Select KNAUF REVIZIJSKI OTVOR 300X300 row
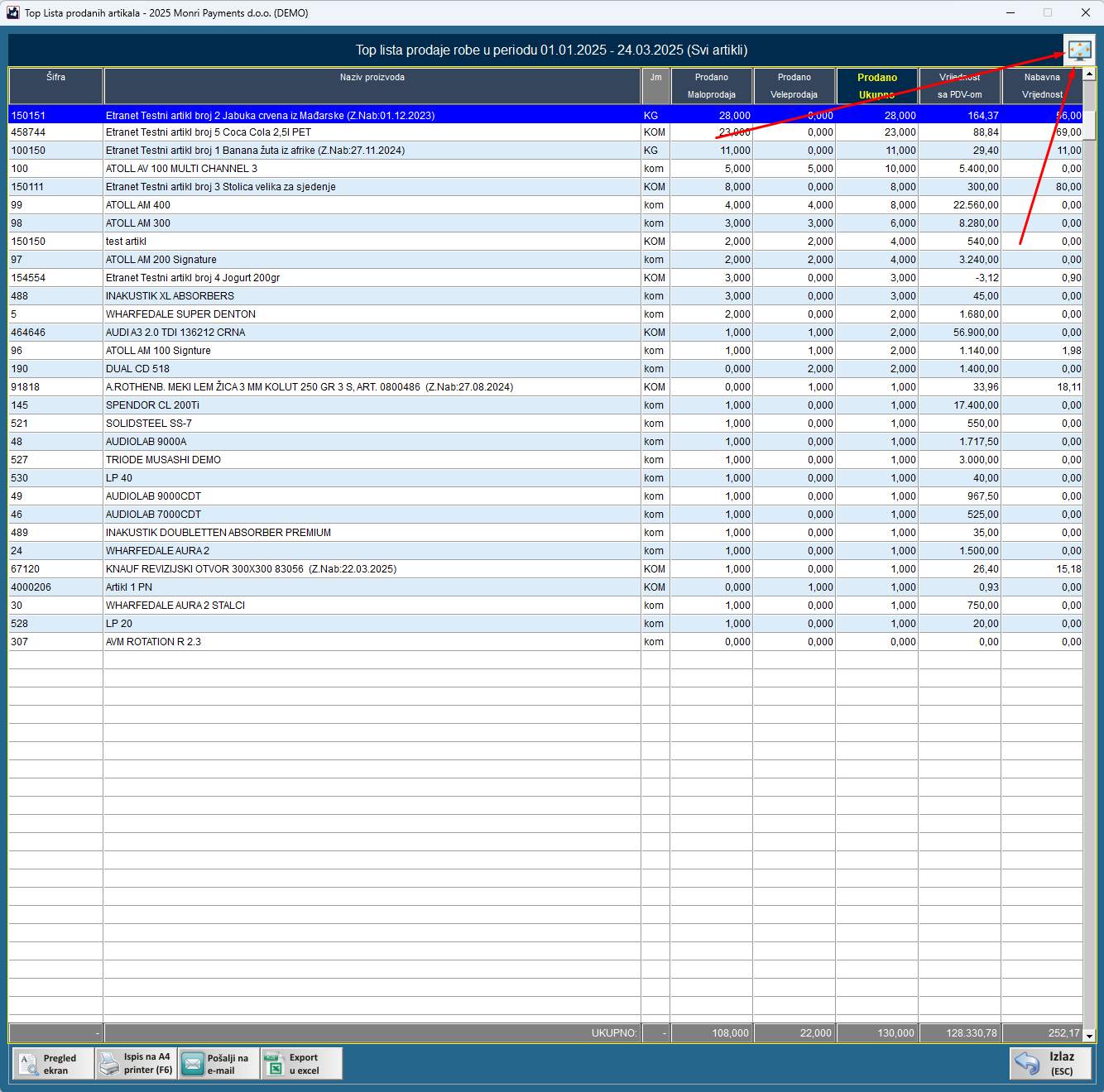1104x1092 pixels. tap(545, 569)
